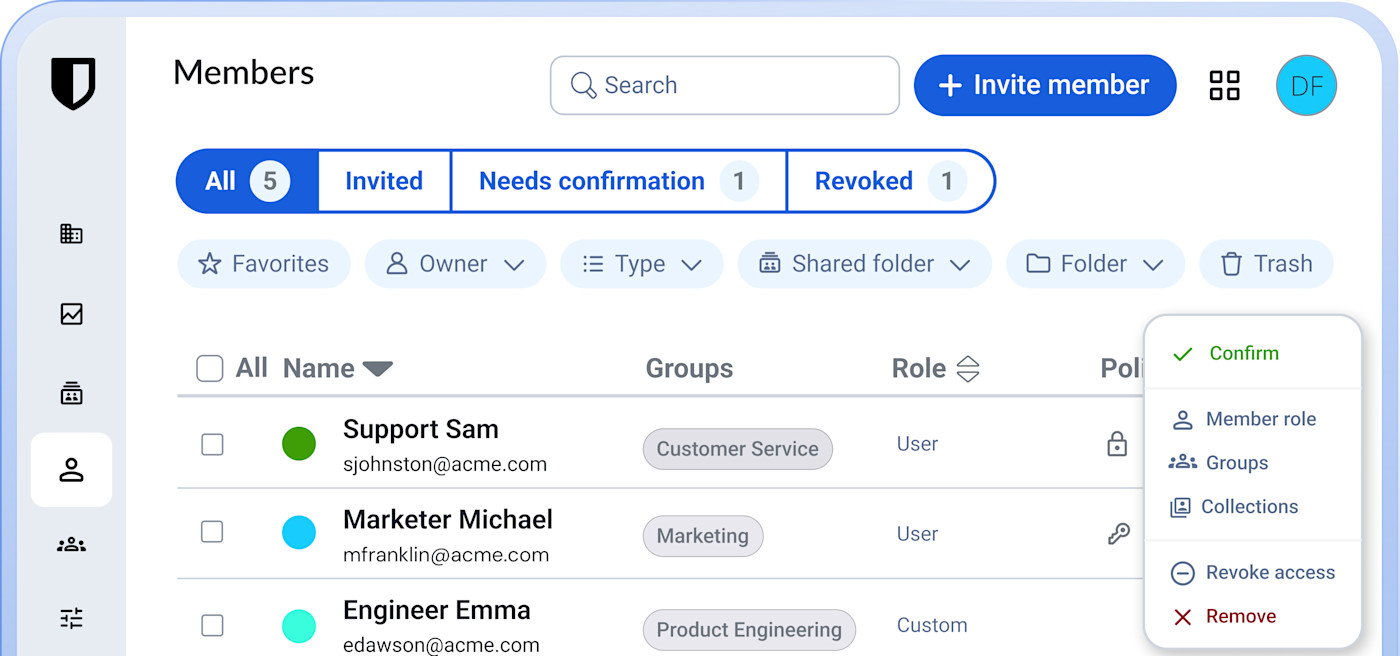
Task: Click the lock policy icon for Support Sam
Action: (1117, 444)
